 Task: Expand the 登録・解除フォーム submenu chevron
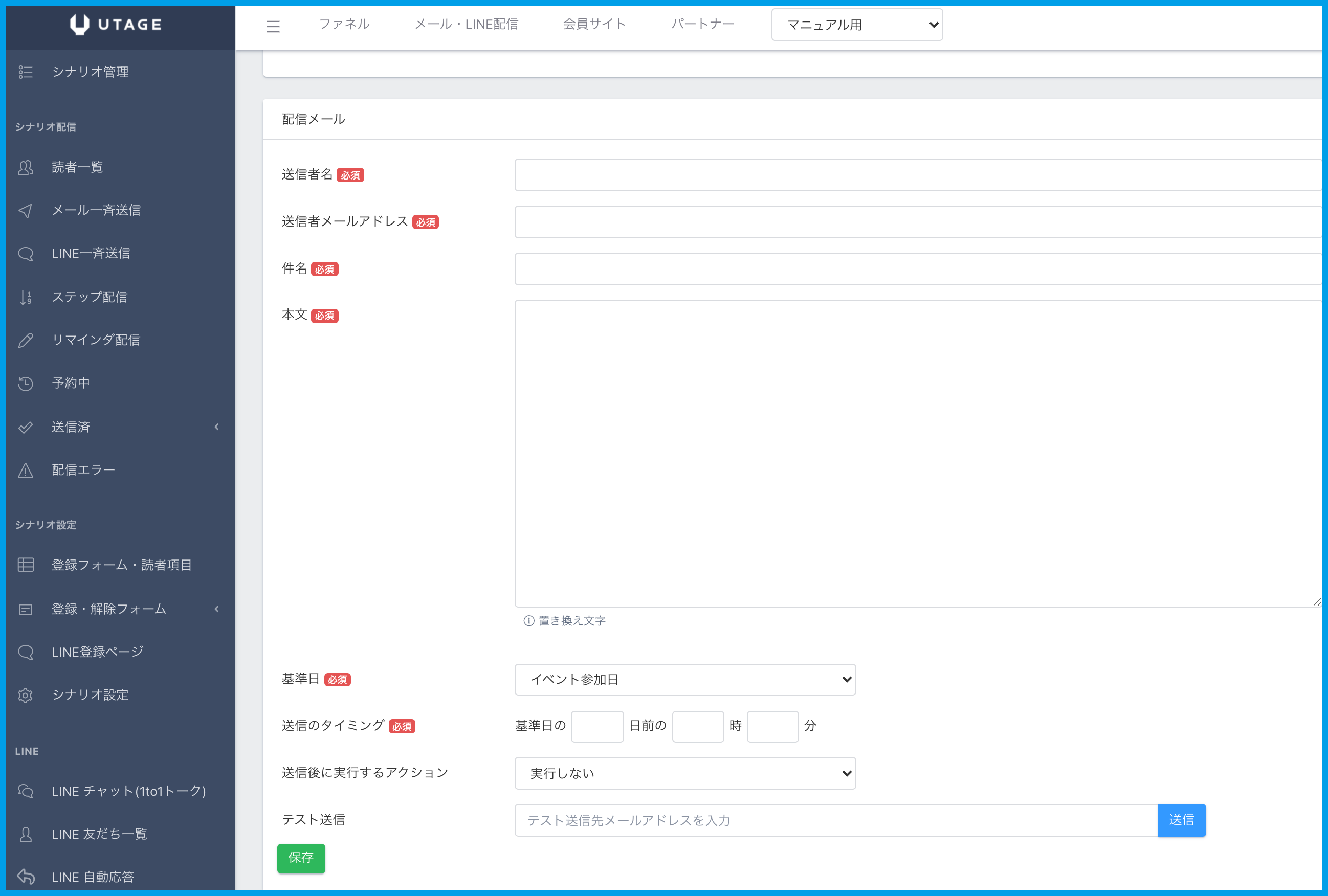pyautogui.click(x=216, y=609)
